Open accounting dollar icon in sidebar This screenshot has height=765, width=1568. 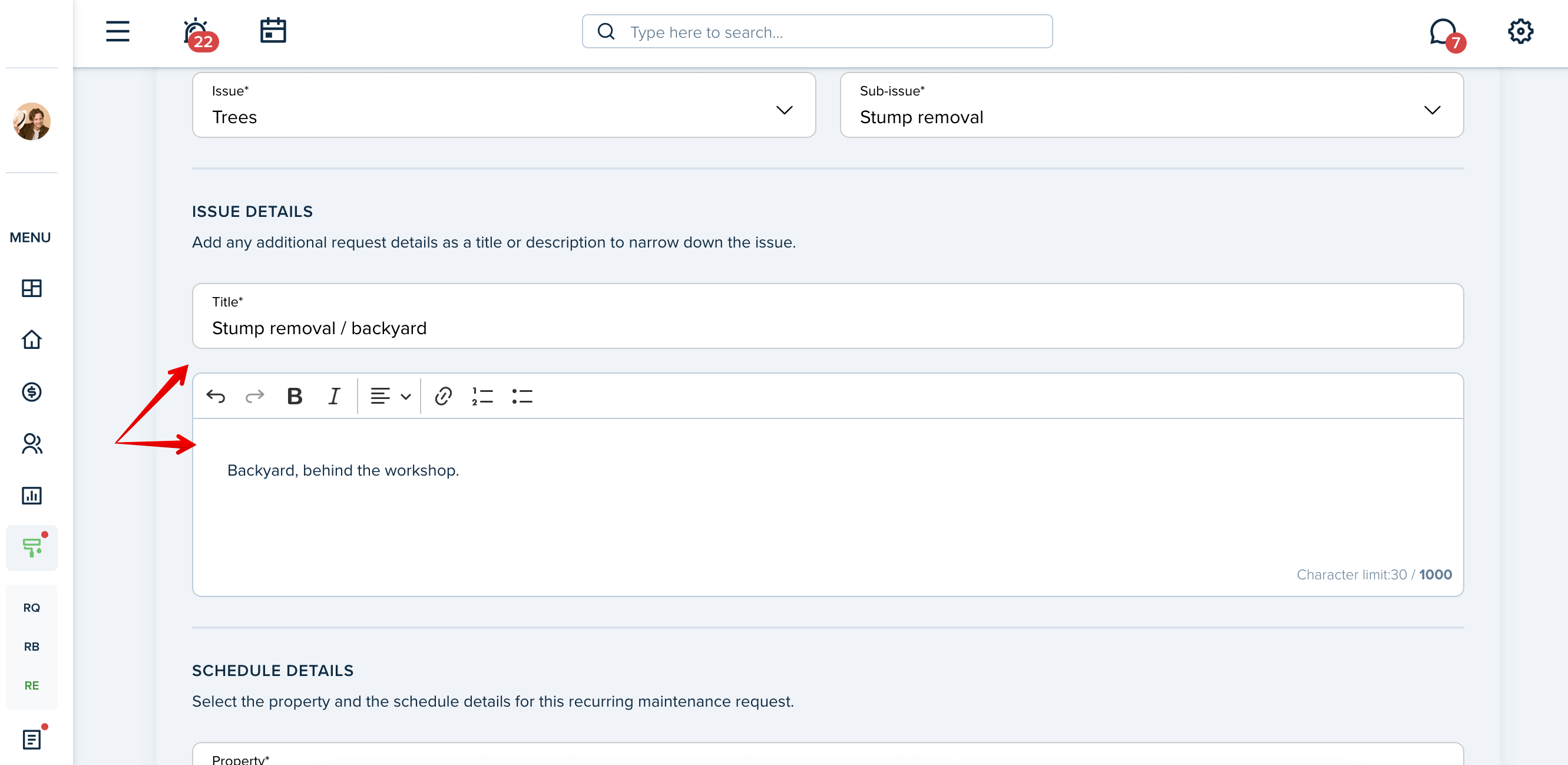(32, 392)
